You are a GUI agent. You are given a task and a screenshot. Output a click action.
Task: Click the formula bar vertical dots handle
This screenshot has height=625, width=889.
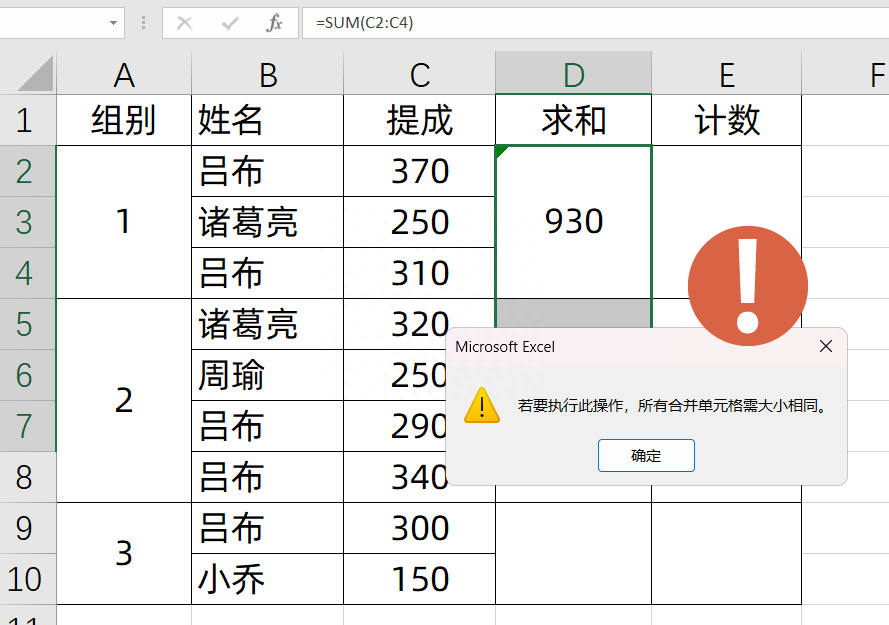[x=143, y=23]
